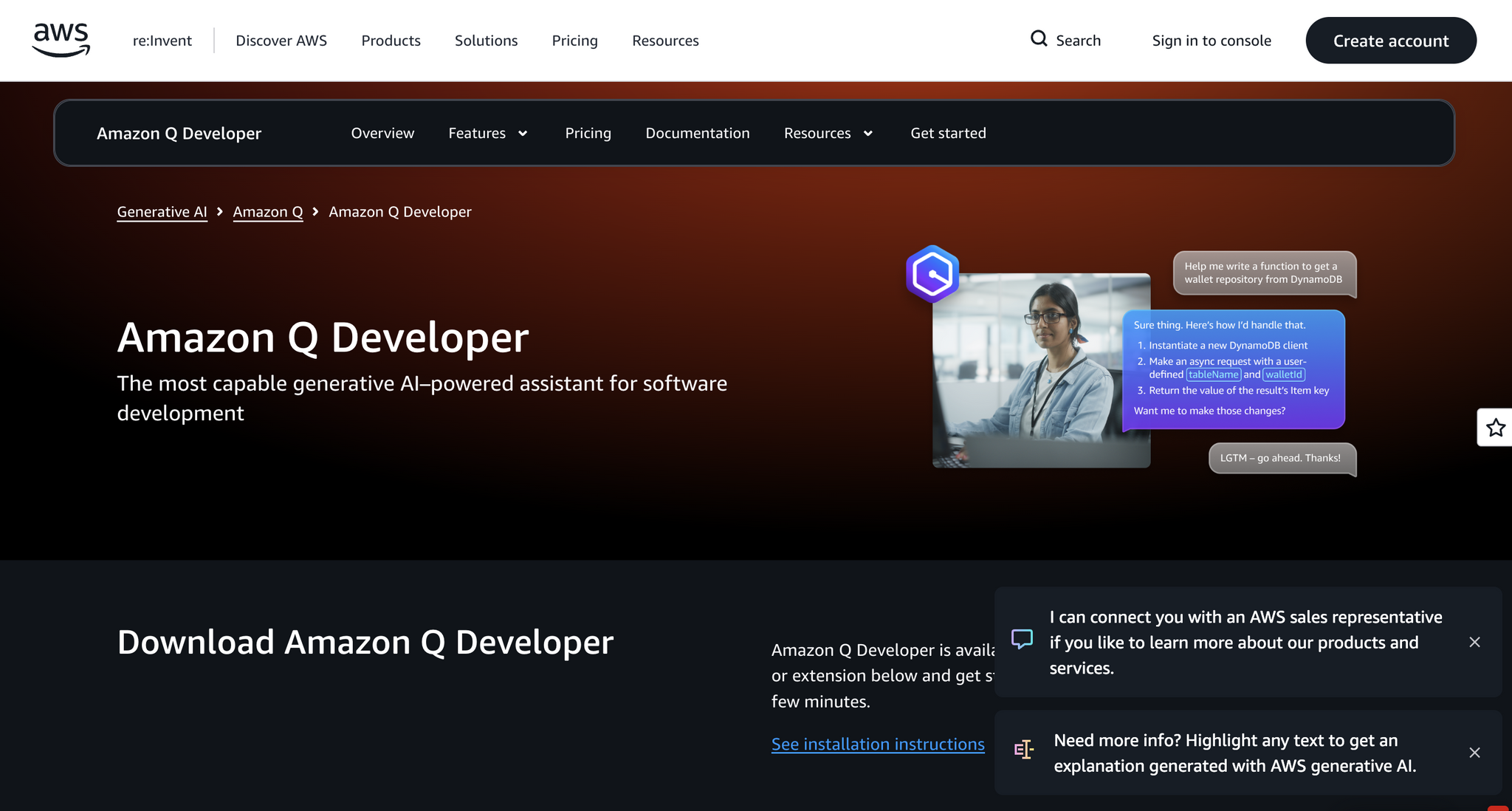This screenshot has width=1512, height=811.
Task: Click the 'Need more info?' message text
Action: tap(1235, 753)
